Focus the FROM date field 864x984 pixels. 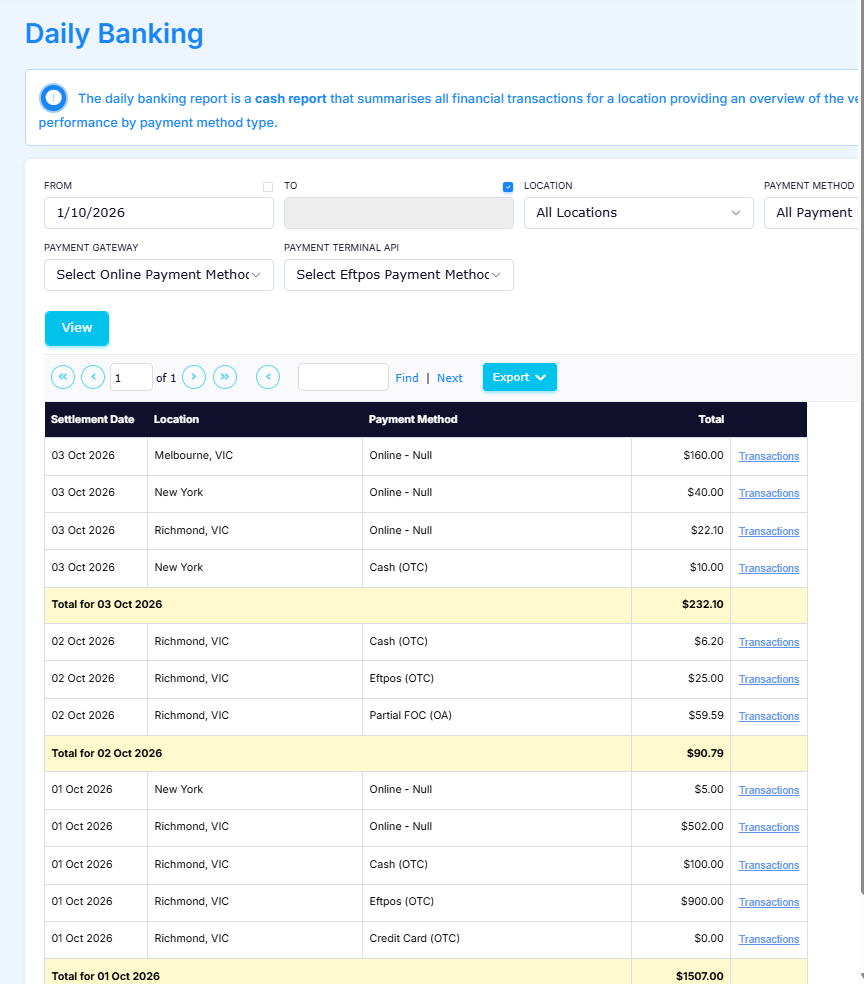[159, 213]
